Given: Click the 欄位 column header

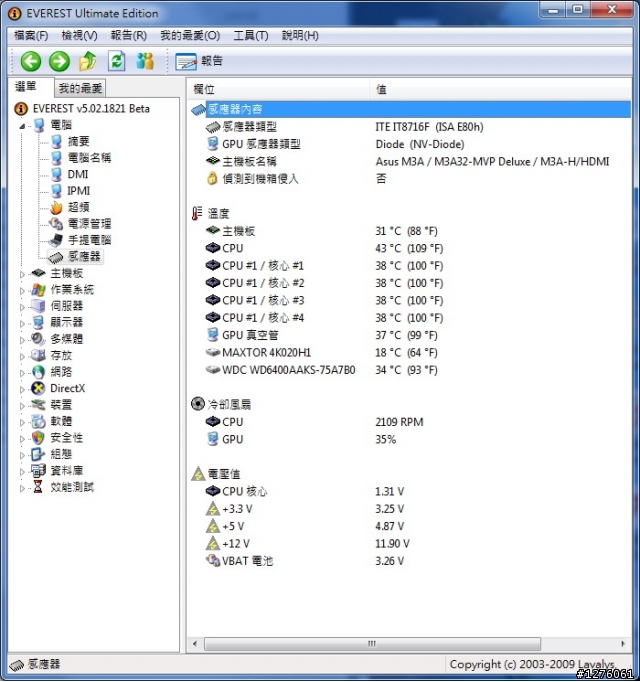Looking at the screenshot, I should coord(278,90).
